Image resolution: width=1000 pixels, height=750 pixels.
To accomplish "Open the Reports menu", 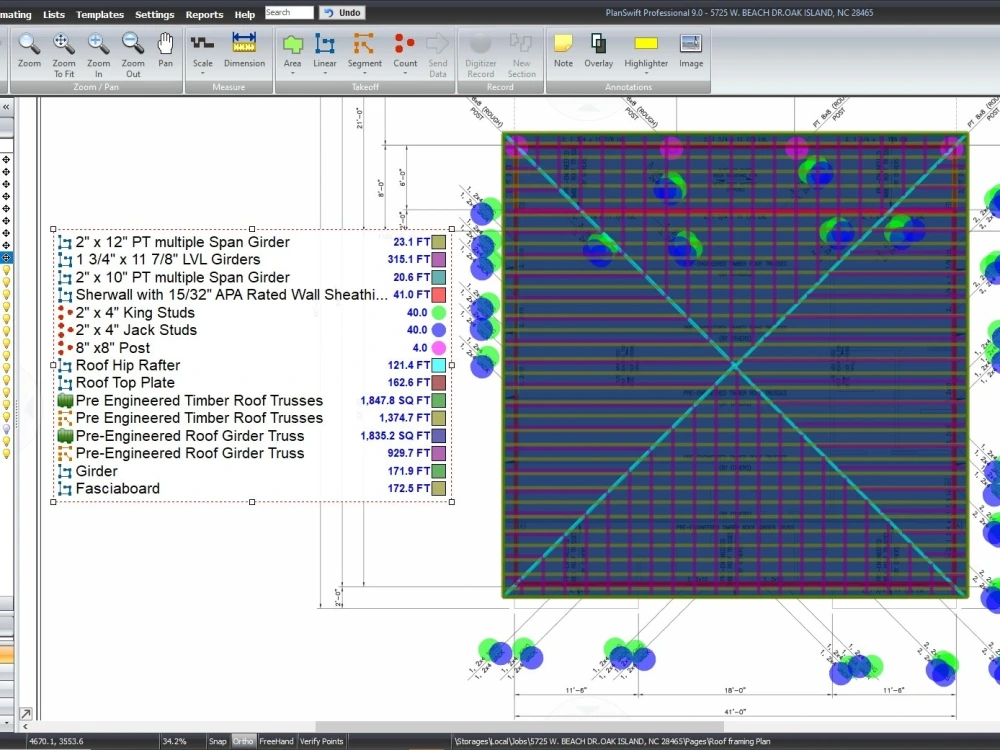I will point(204,14).
